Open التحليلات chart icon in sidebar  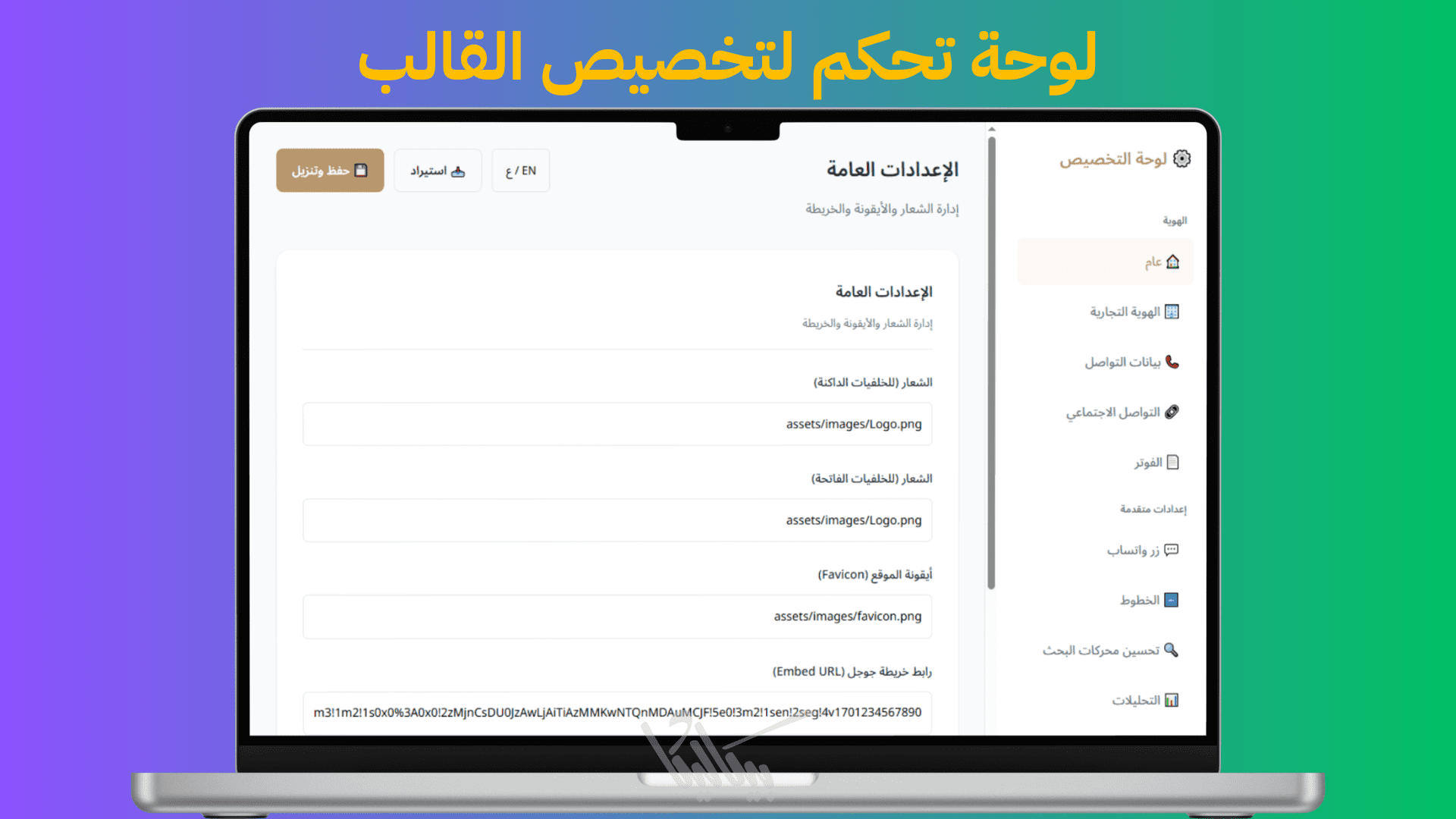[x=1172, y=700]
